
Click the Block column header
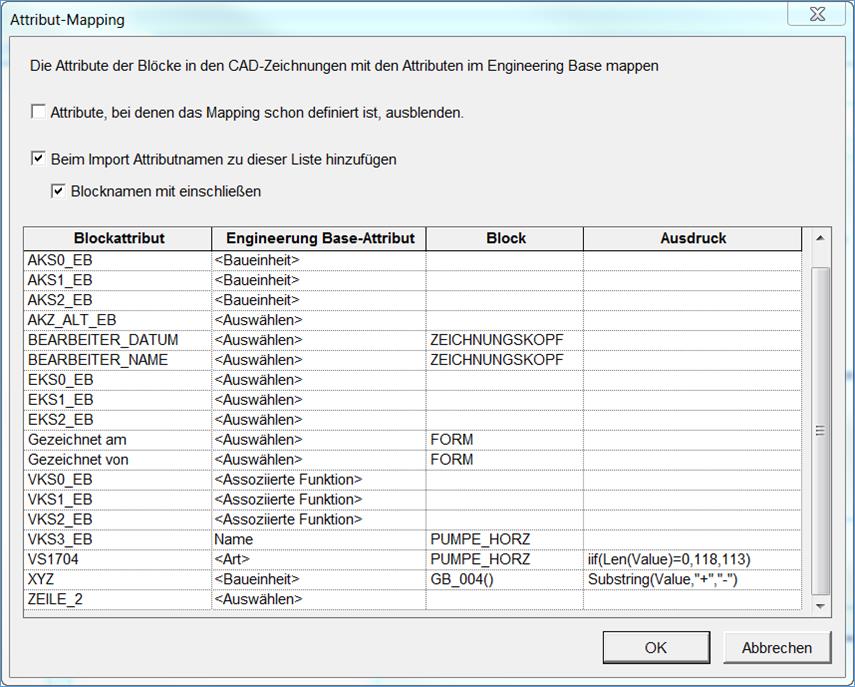(505, 238)
